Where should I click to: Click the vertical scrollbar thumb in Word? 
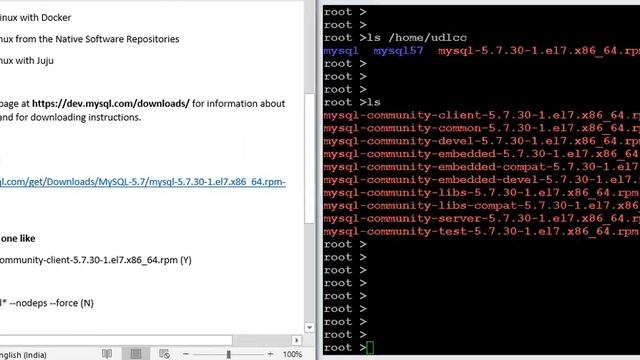pyautogui.click(x=309, y=158)
